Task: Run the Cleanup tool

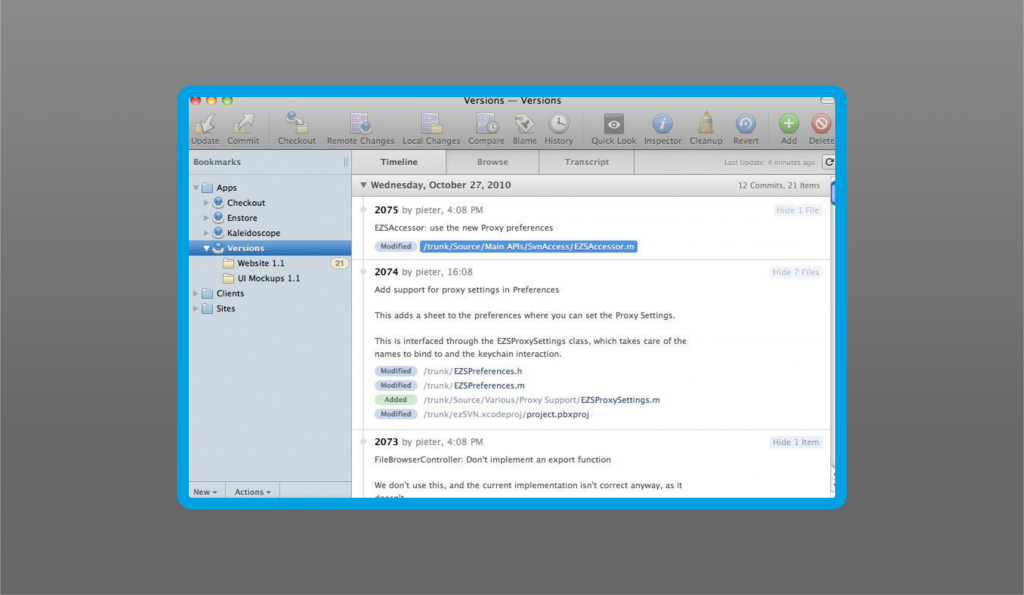Action: (706, 129)
